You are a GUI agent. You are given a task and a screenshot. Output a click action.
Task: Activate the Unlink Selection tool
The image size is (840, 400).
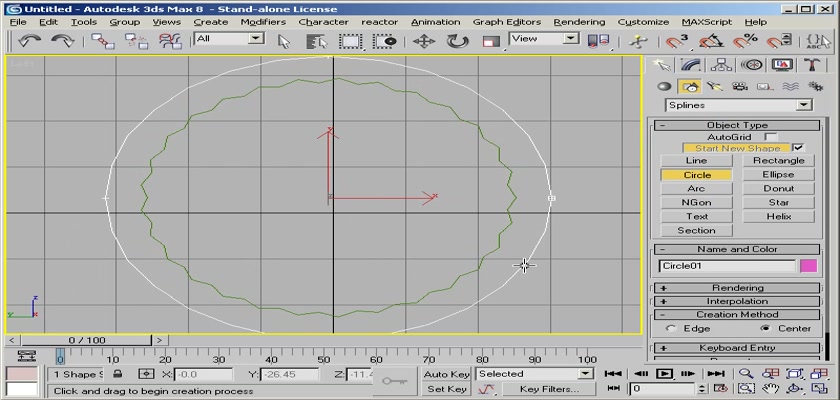coord(136,41)
